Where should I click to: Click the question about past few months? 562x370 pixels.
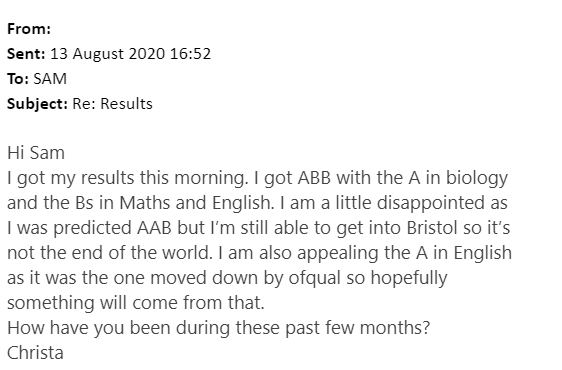[x=218, y=328]
